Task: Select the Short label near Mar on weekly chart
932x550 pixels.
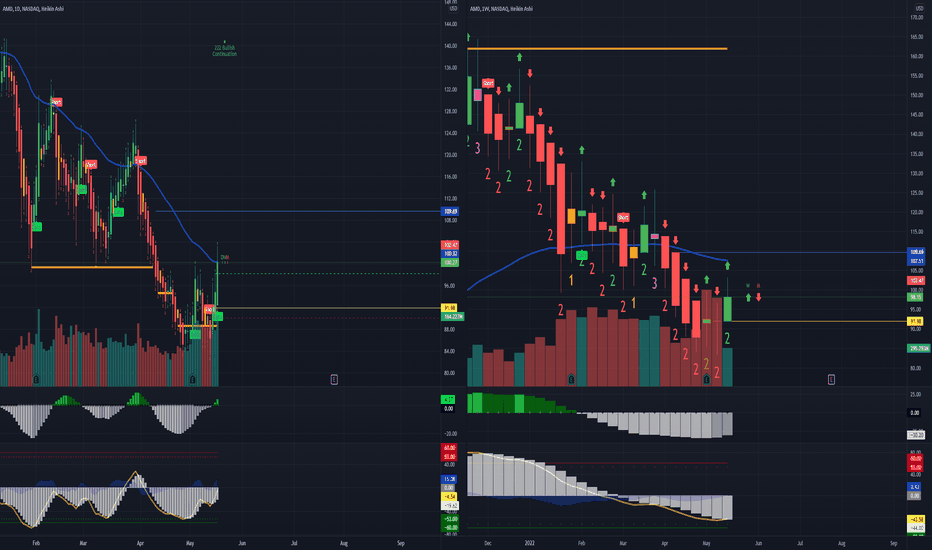Action: (623, 217)
